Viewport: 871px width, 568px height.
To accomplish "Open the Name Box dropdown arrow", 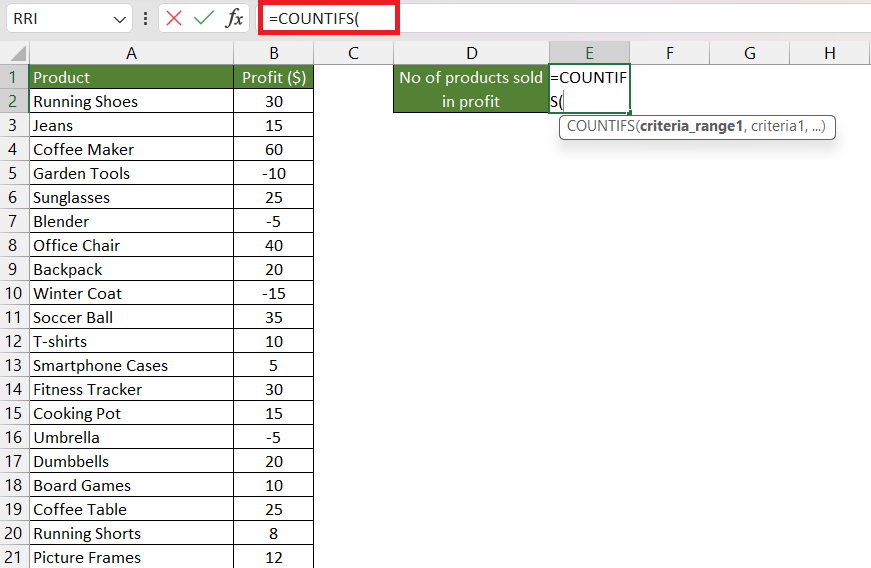I will tap(119, 19).
